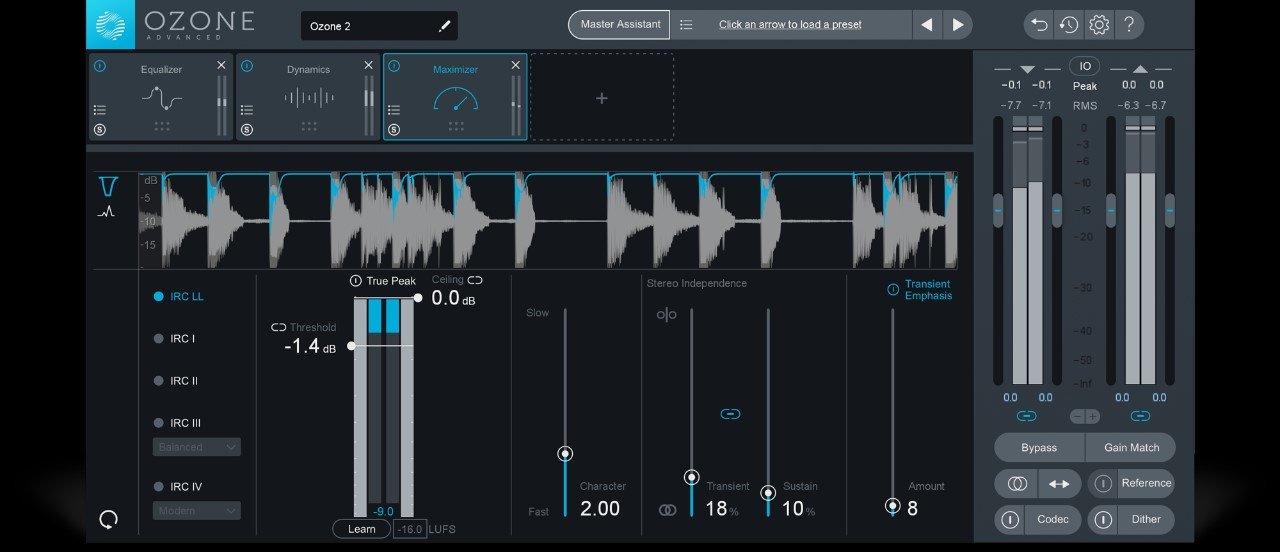The width and height of the screenshot is (1280, 552).
Task: Toggle the Codec power button
Action: point(1011,520)
